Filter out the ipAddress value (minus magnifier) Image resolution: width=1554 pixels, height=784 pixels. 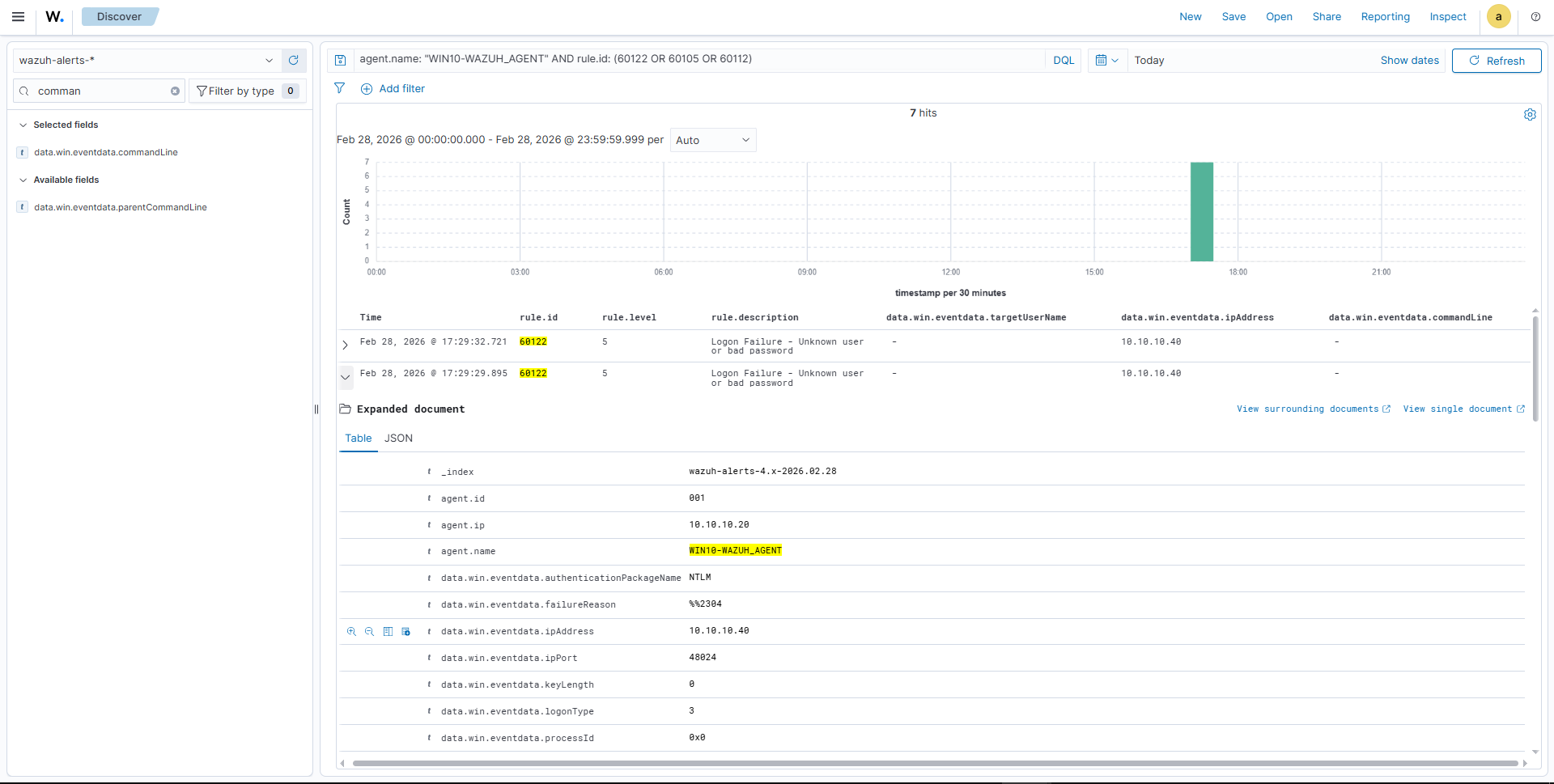point(369,632)
